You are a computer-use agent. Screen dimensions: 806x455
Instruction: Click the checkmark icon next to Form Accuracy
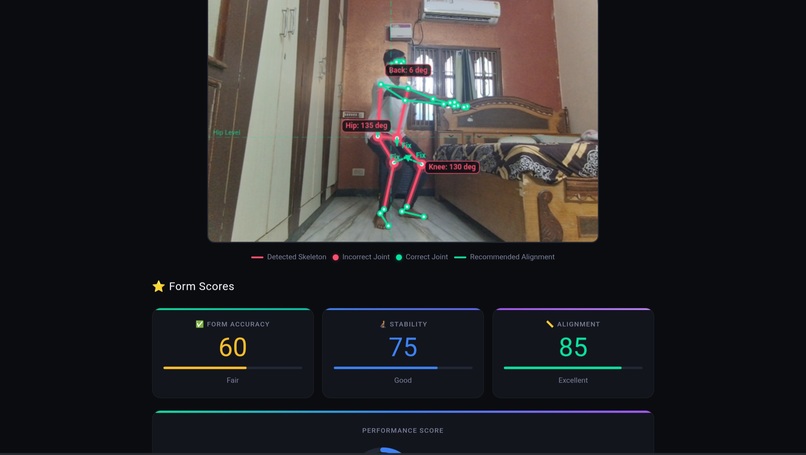[x=199, y=324]
